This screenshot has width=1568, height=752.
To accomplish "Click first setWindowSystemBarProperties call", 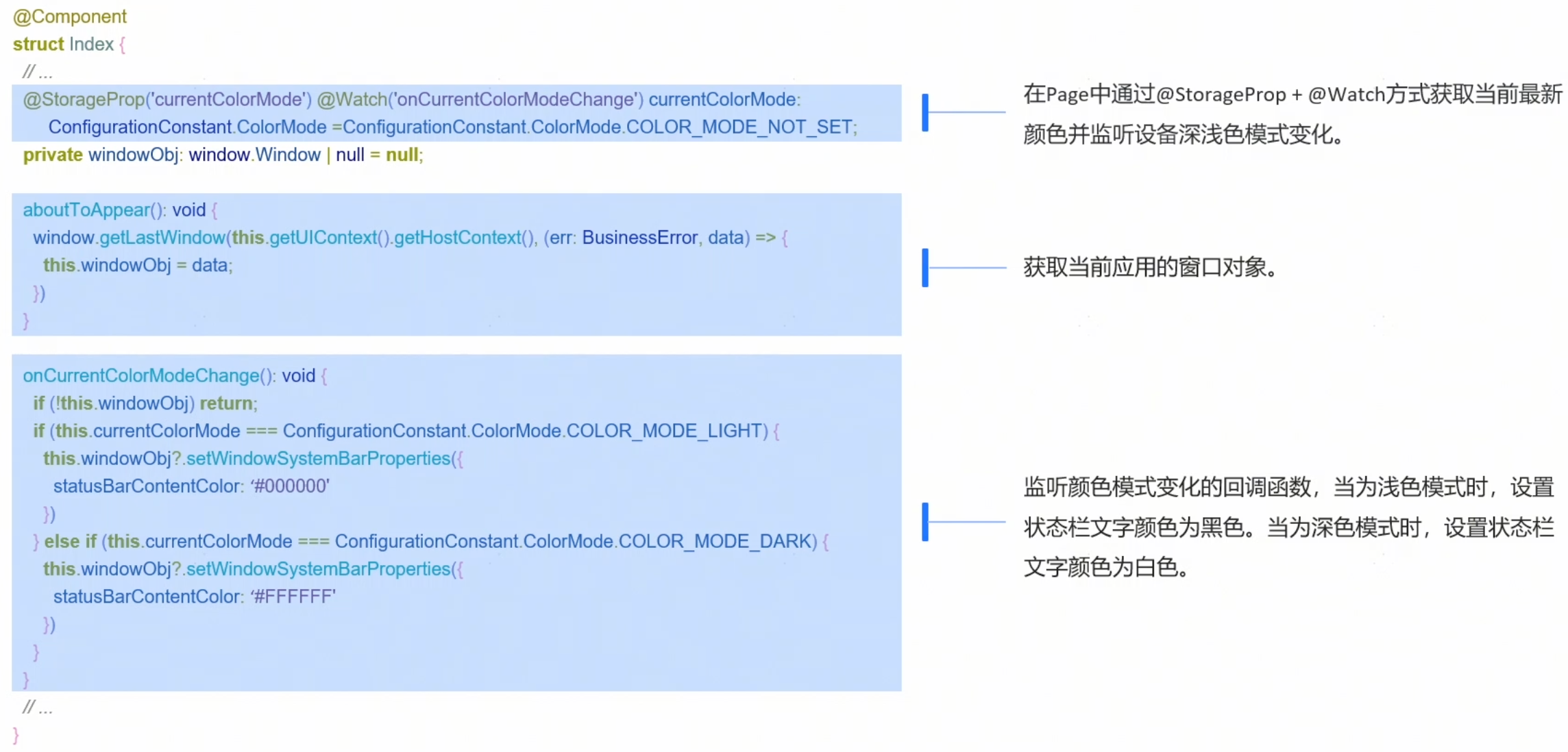I will pos(318,459).
